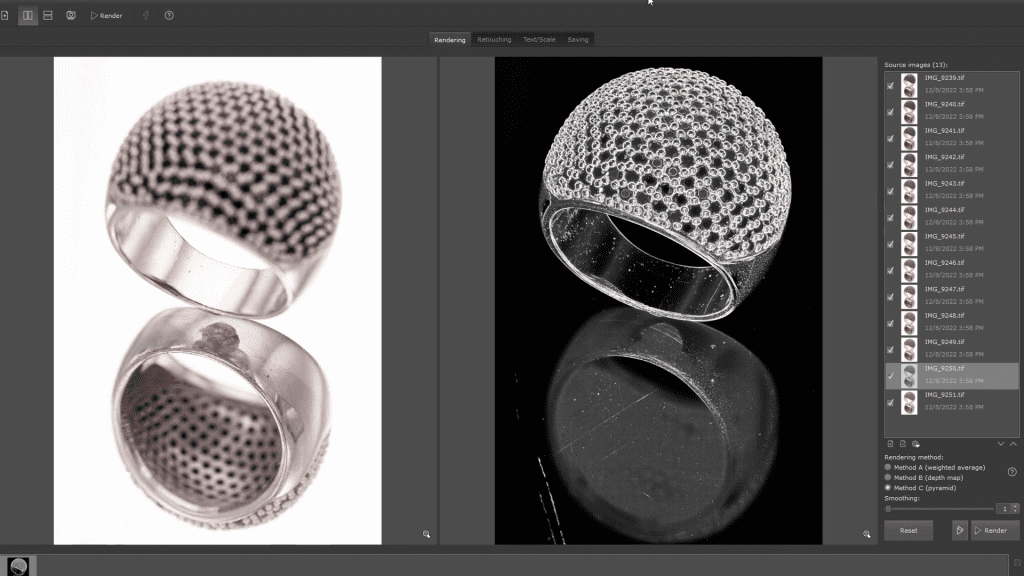Move selection down with down chevron

[1000, 444]
